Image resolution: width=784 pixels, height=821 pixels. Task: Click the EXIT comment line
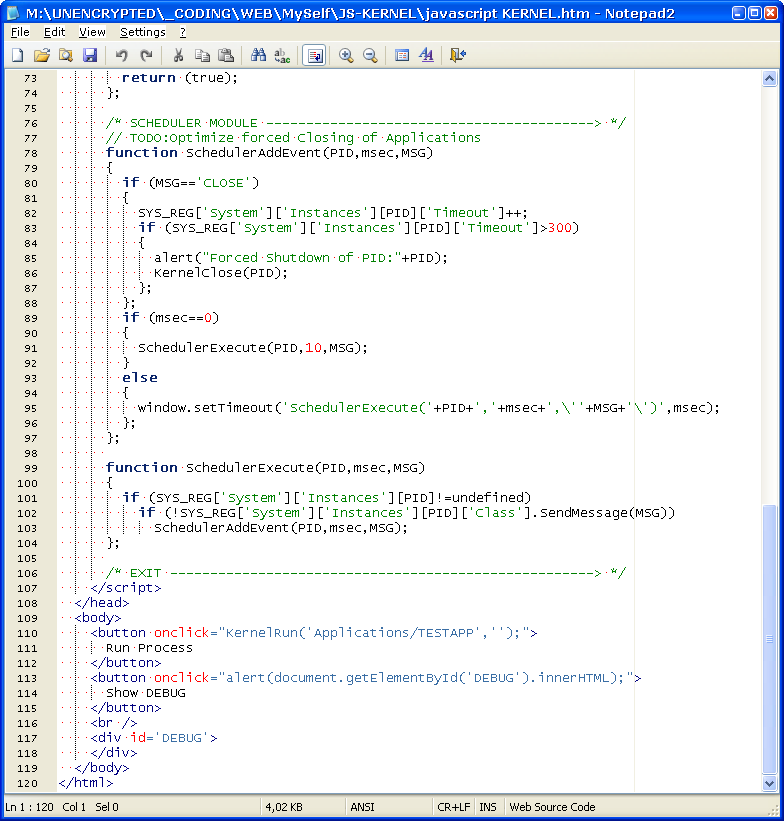(366, 573)
